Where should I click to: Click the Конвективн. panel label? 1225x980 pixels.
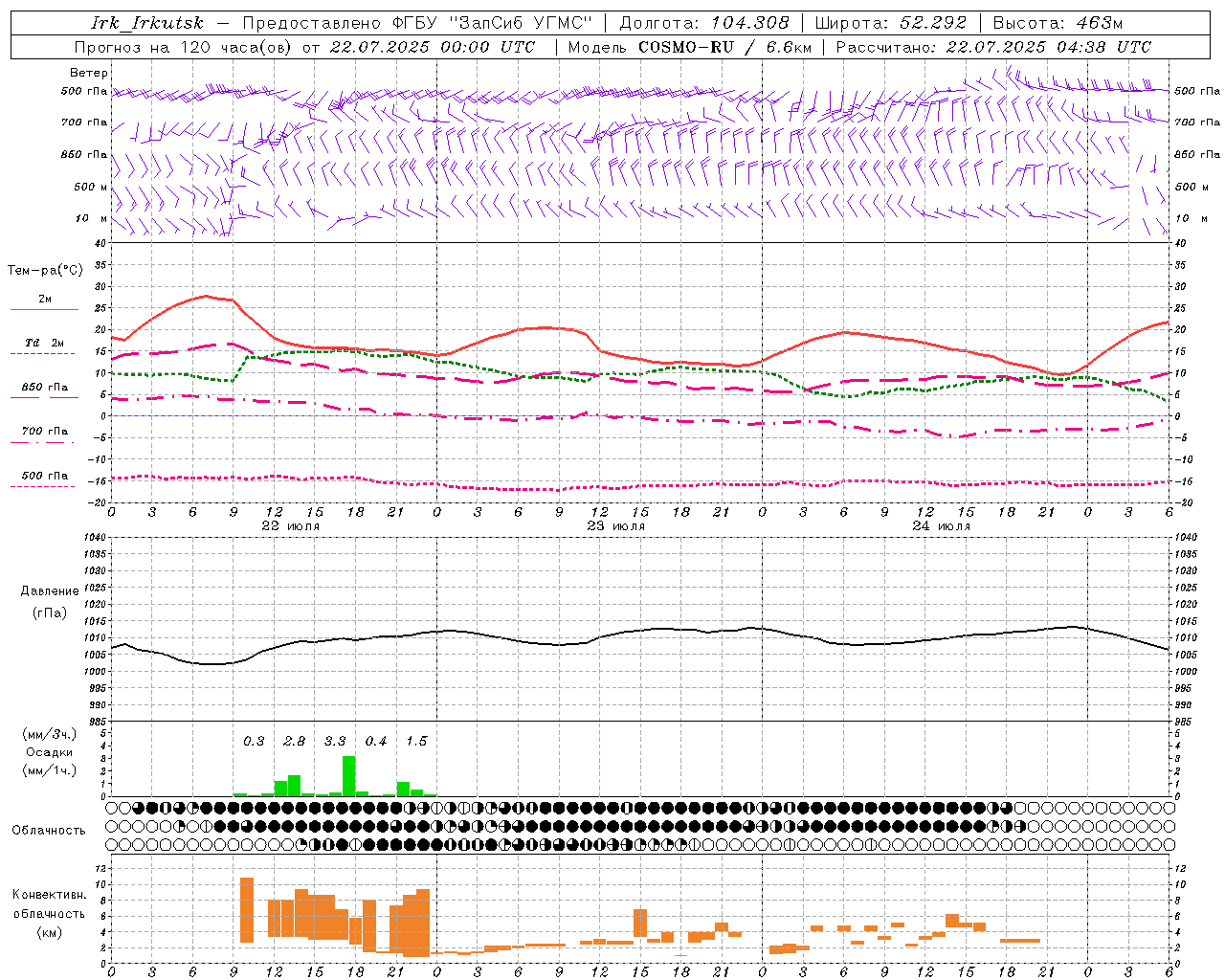(49, 895)
